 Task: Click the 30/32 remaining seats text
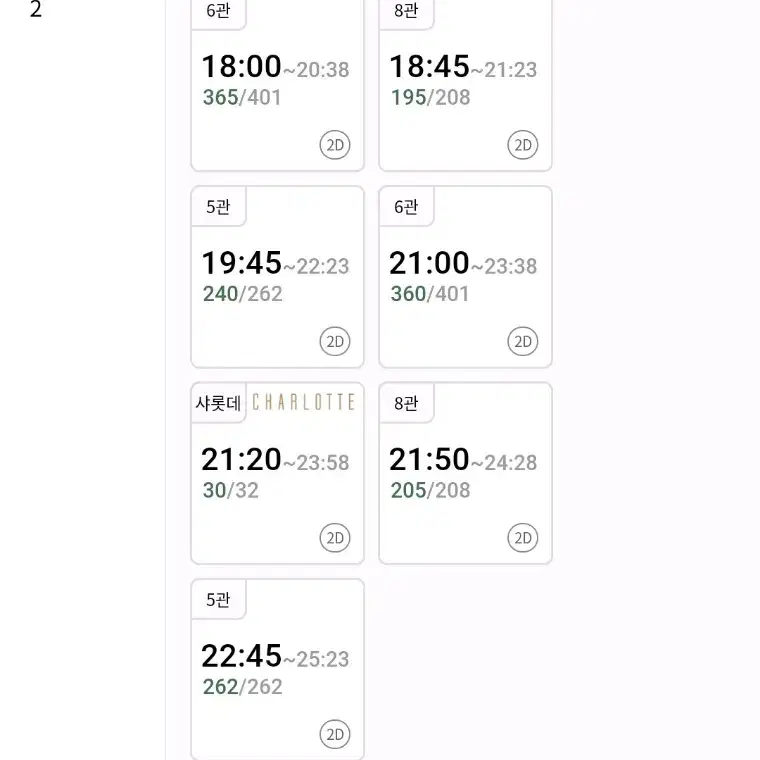point(231,491)
